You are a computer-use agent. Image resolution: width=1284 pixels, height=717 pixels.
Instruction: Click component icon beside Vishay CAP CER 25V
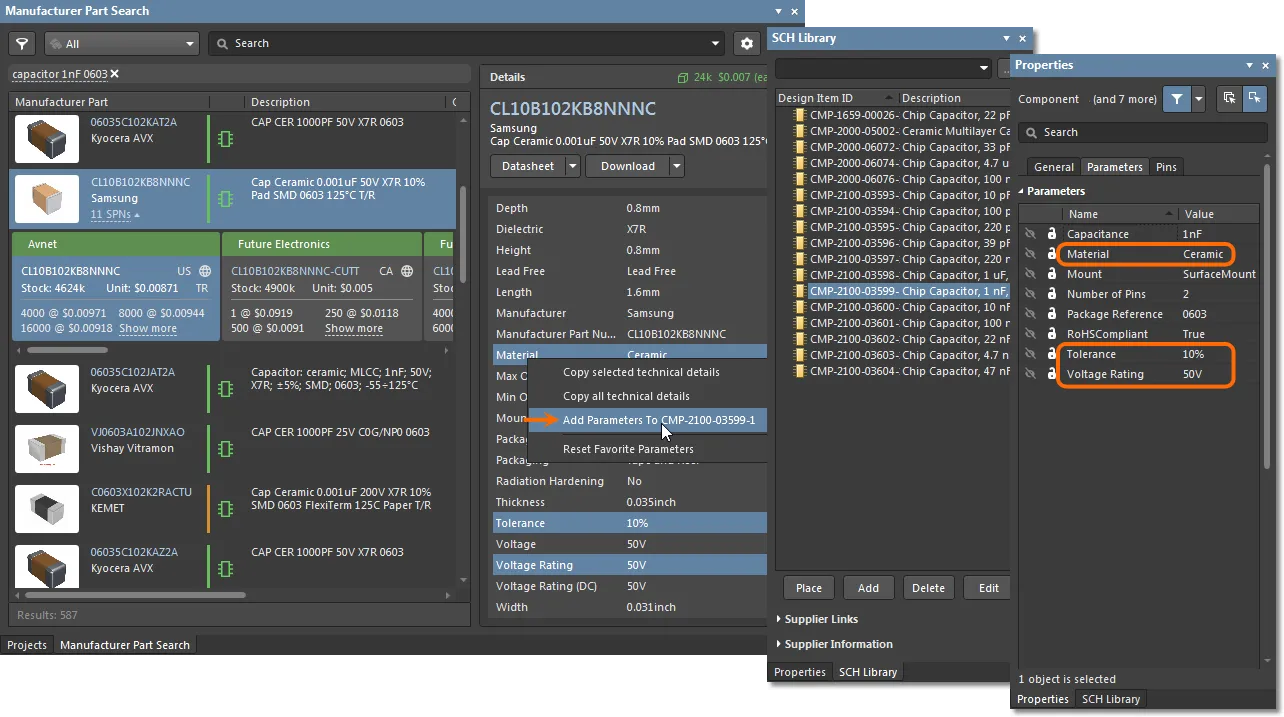tap(226, 448)
